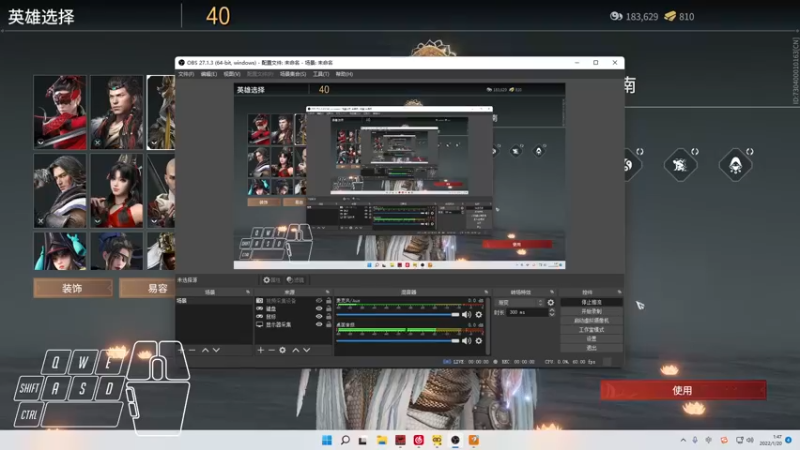Pop out the 混音器 dock
This screenshot has width=800, height=450.
point(486,292)
